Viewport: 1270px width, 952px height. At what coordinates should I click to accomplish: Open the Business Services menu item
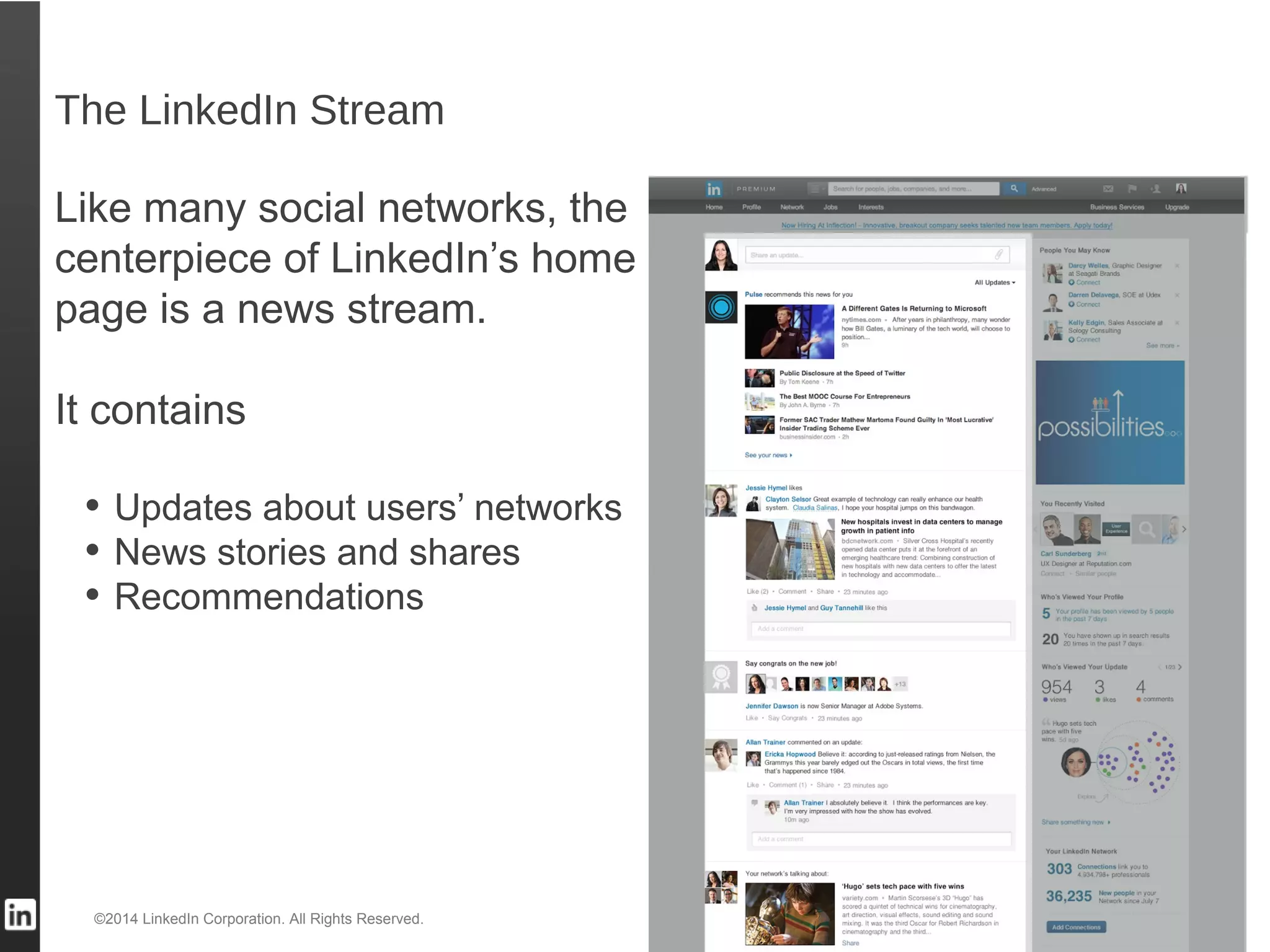[1117, 207]
